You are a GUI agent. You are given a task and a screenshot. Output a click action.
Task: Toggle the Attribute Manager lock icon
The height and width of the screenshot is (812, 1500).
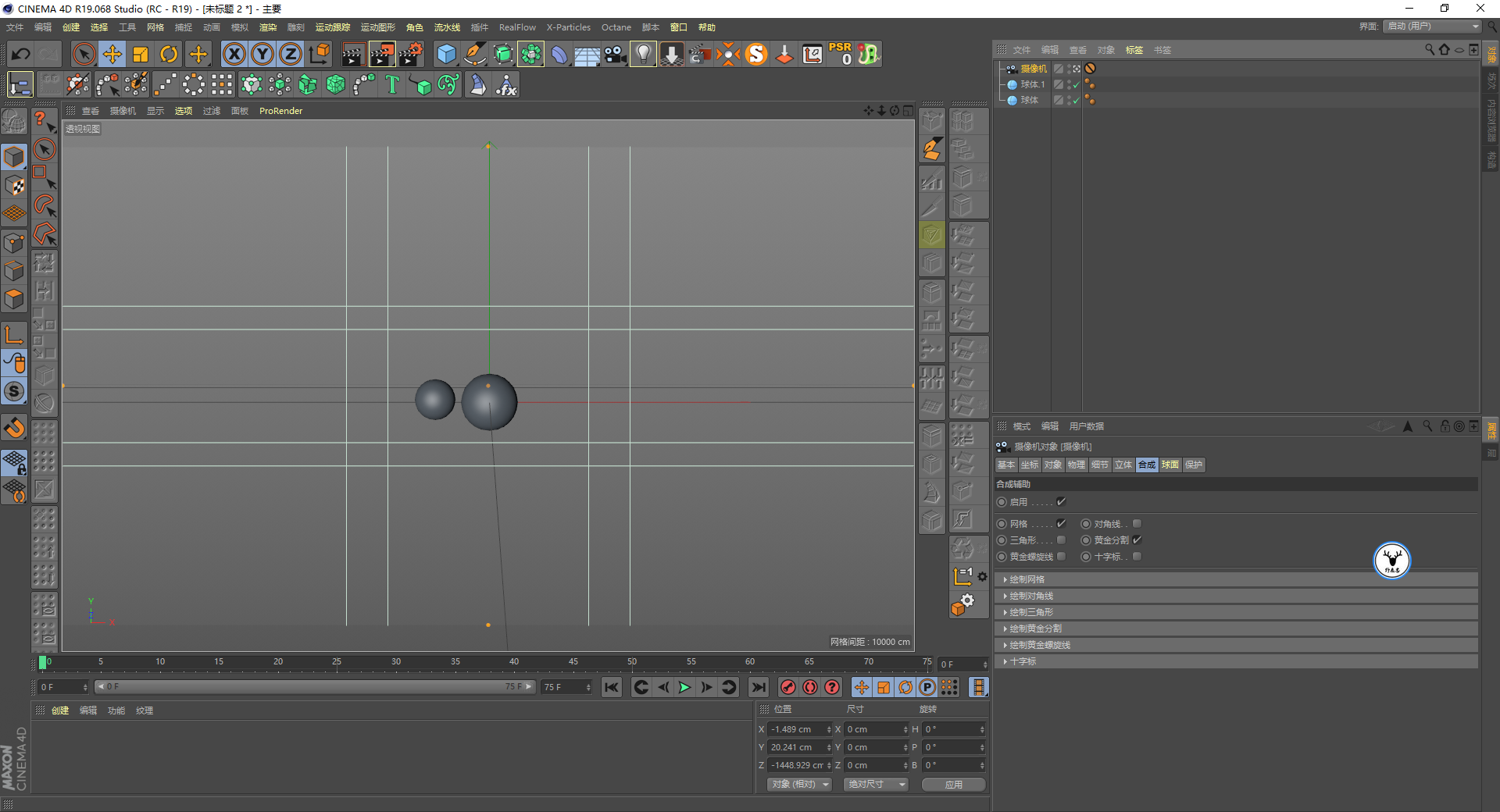pyautogui.click(x=1445, y=426)
